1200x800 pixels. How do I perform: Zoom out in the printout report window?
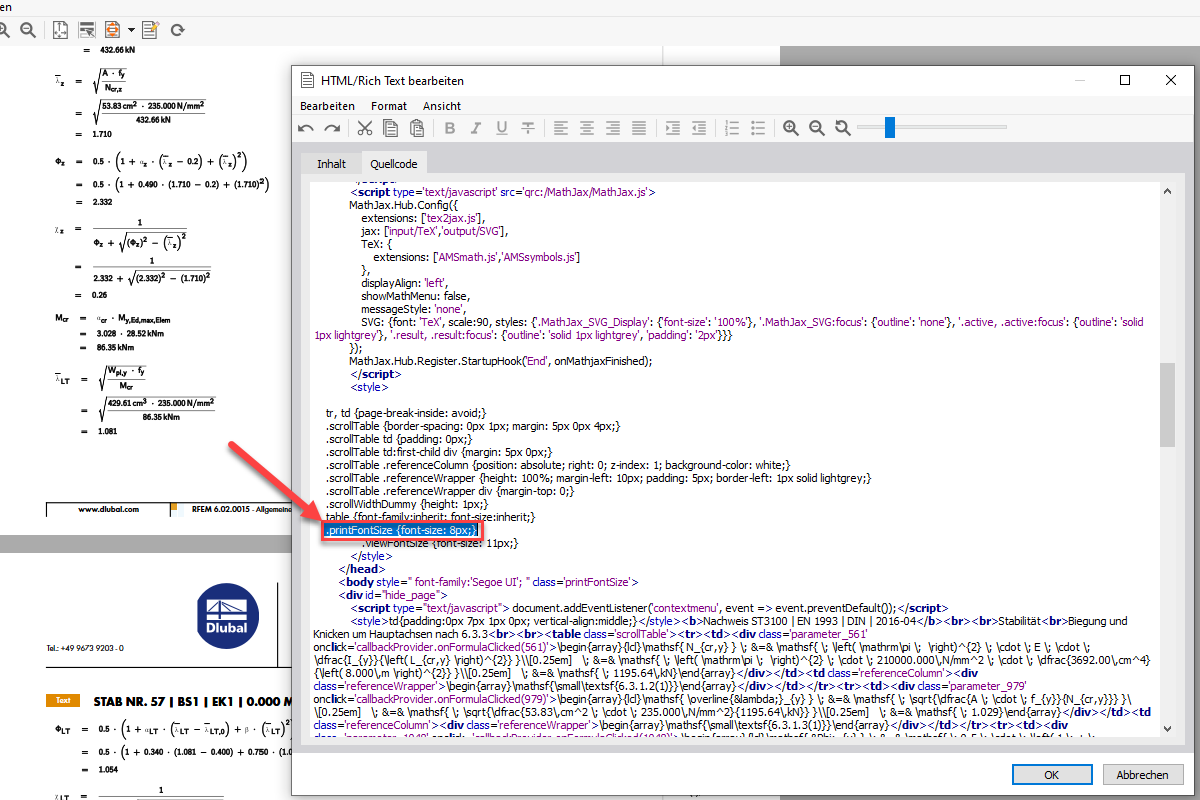point(28,30)
